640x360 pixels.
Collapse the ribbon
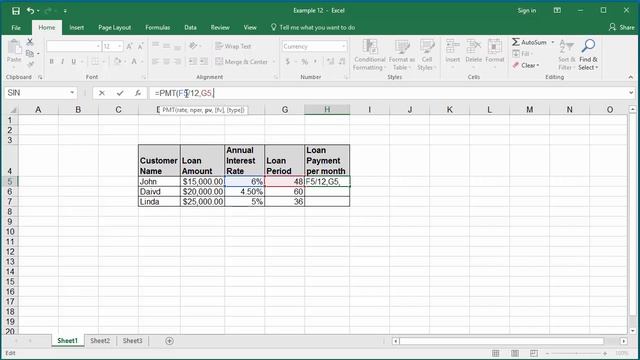tap(631, 77)
